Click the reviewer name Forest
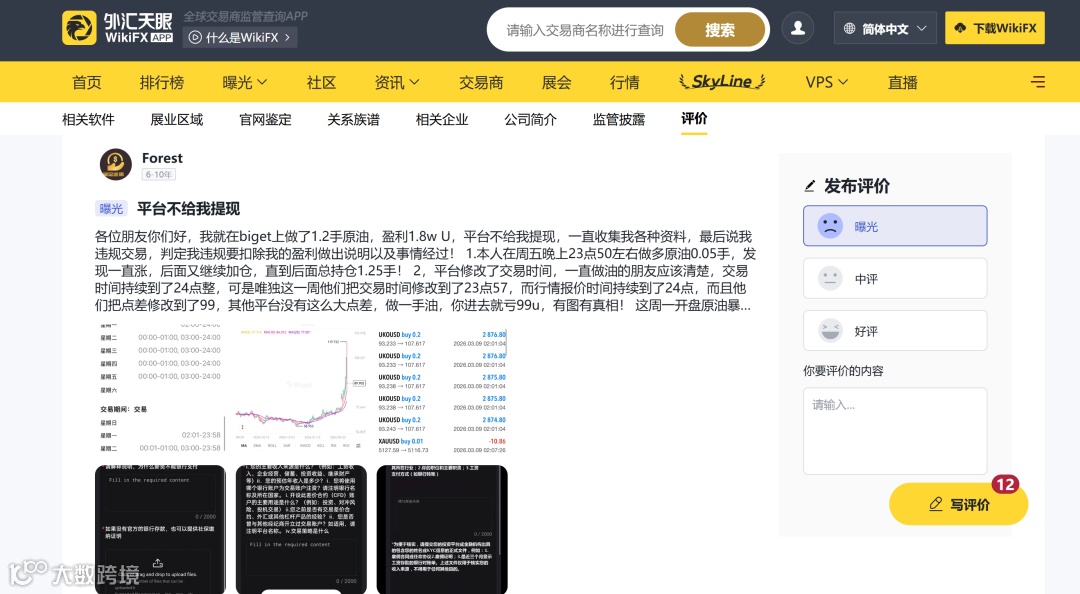This screenshot has width=1080, height=594. (162, 158)
